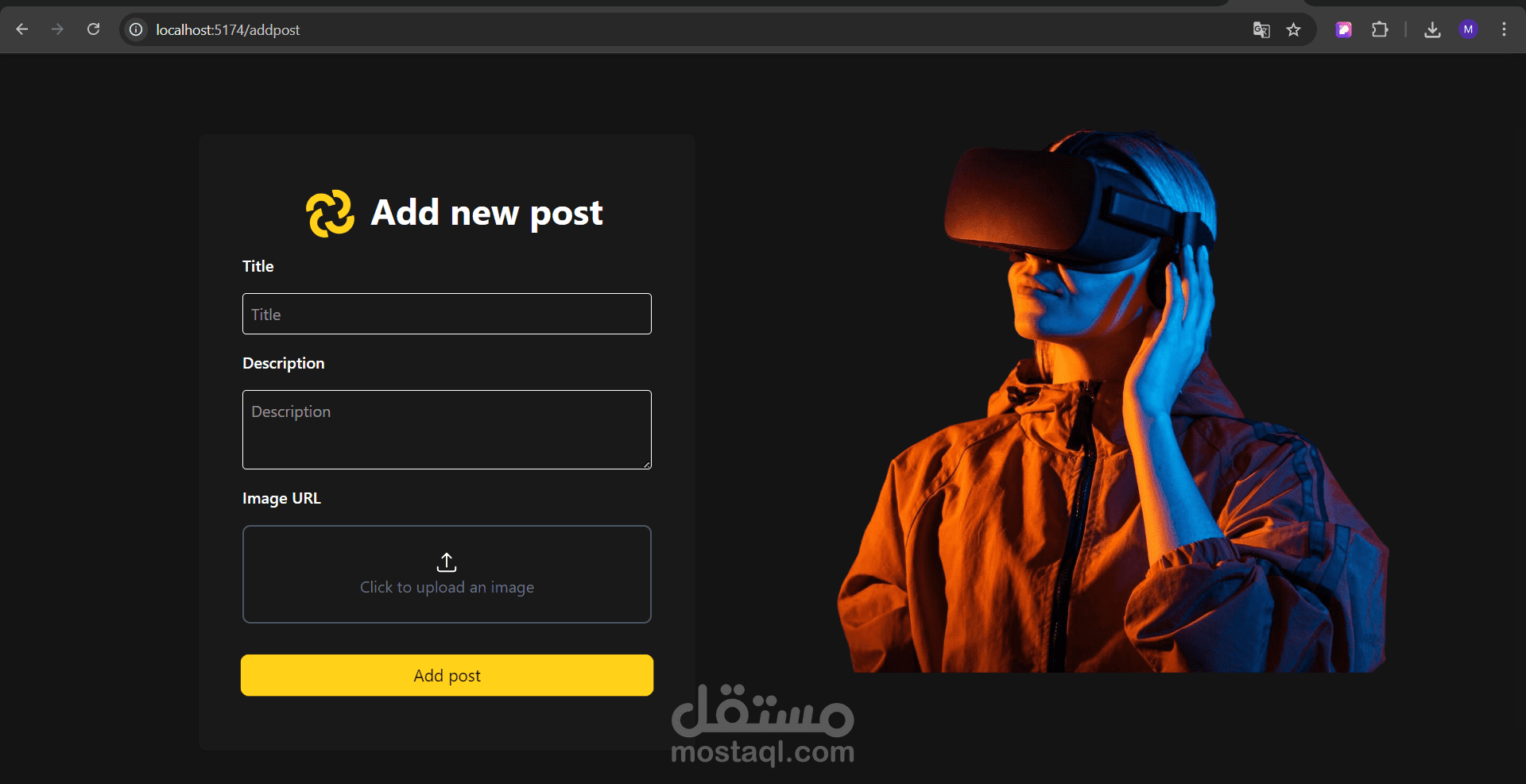The height and width of the screenshot is (784, 1526).
Task: Show browser downloads
Action: point(1432,30)
